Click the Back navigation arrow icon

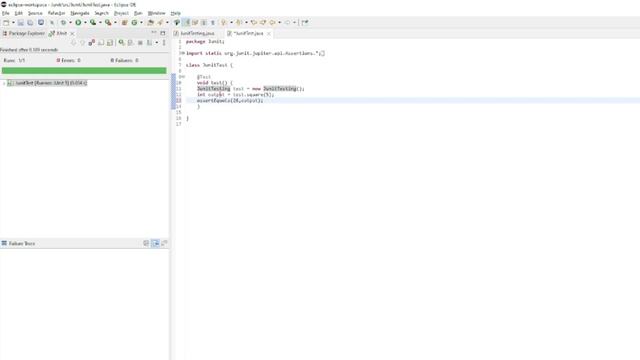[272, 22]
